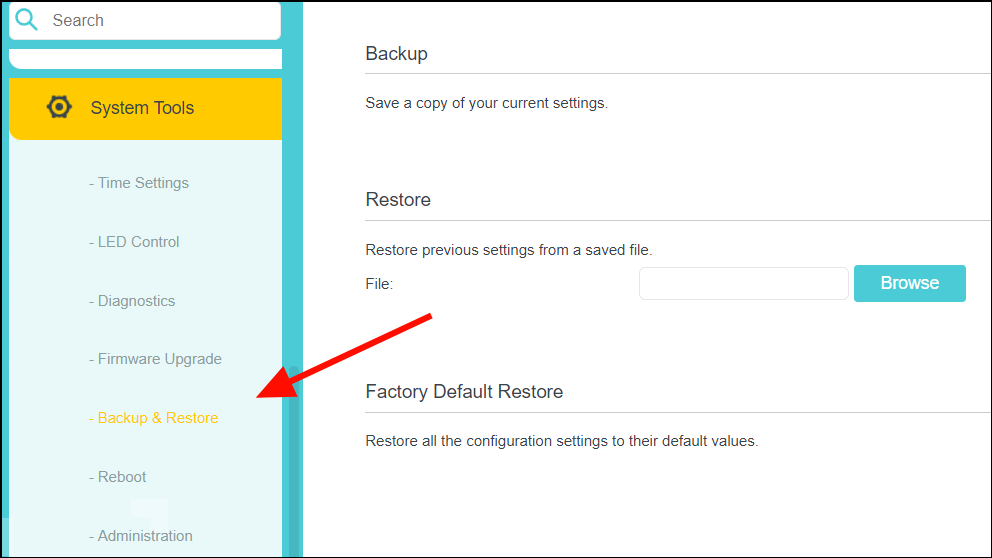Click the 'File:' label

point(379,284)
